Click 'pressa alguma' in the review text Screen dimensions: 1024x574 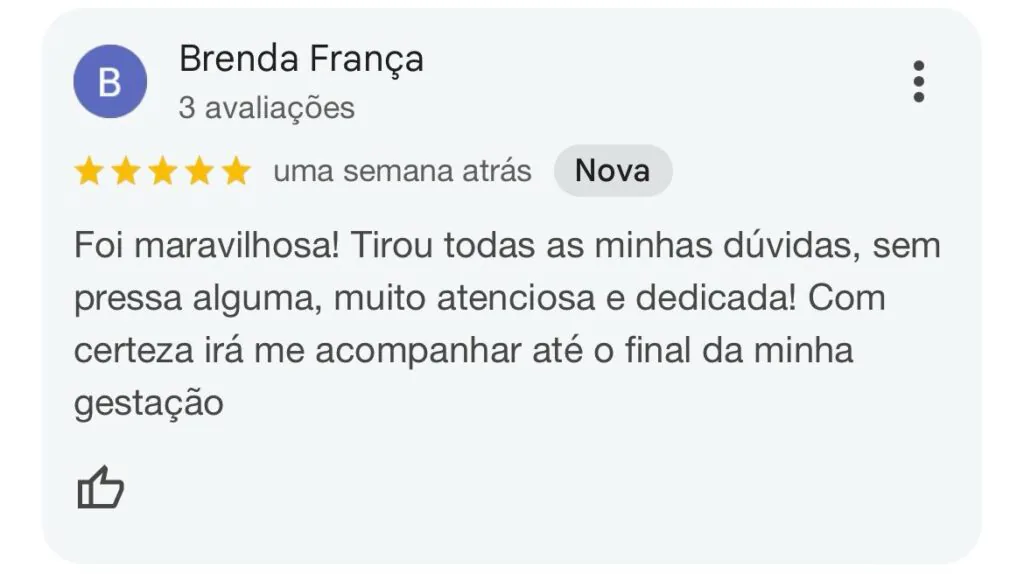[x=198, y=299]
